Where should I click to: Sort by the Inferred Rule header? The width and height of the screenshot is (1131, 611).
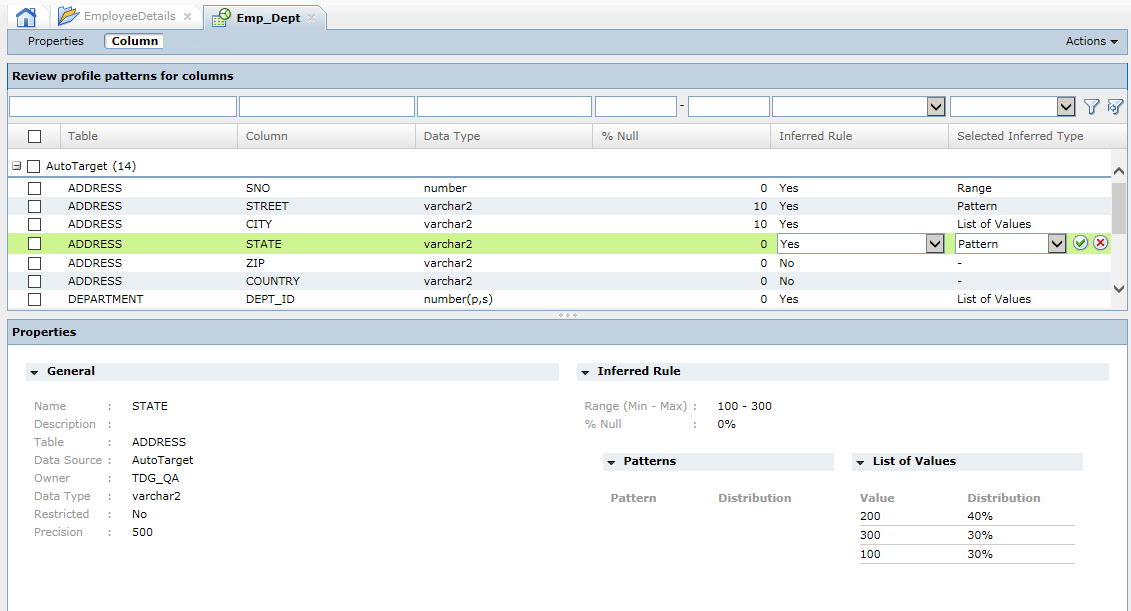pyautogui.click(x=859, y=136)
